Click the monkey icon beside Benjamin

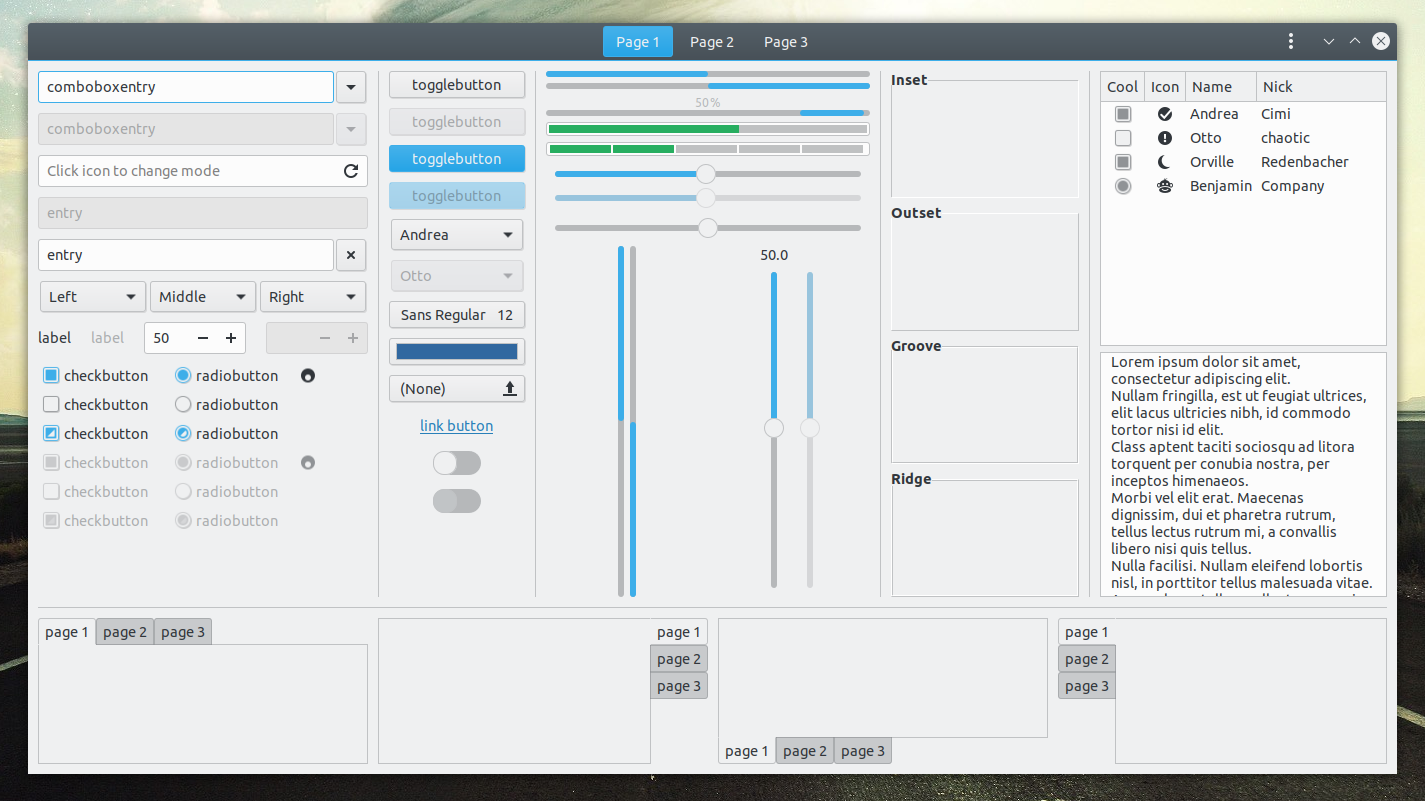[x=1164, y=185]
